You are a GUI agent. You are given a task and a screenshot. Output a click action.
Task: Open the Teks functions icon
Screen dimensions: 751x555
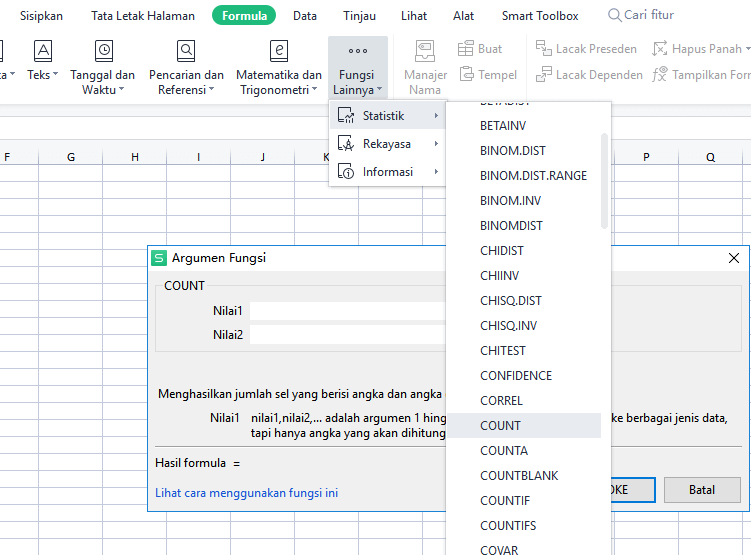(x=43, y=51)
